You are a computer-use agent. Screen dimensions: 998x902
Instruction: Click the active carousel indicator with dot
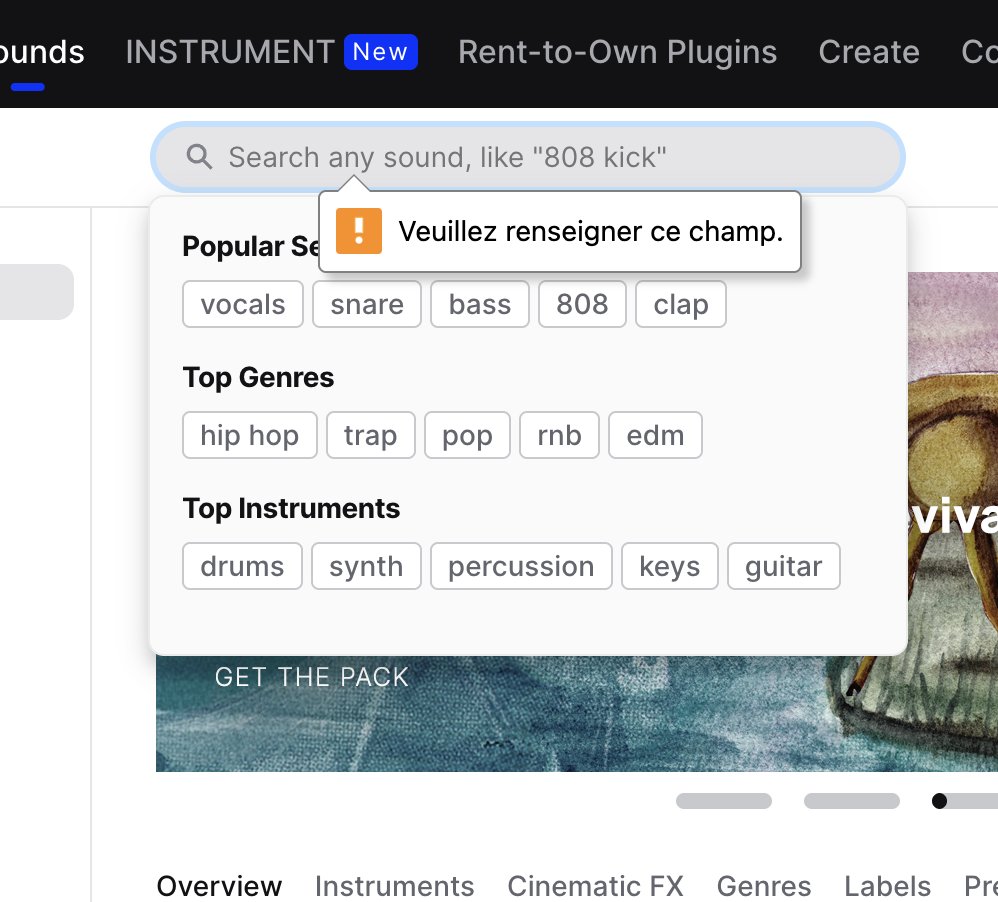[x=964, y=801]
